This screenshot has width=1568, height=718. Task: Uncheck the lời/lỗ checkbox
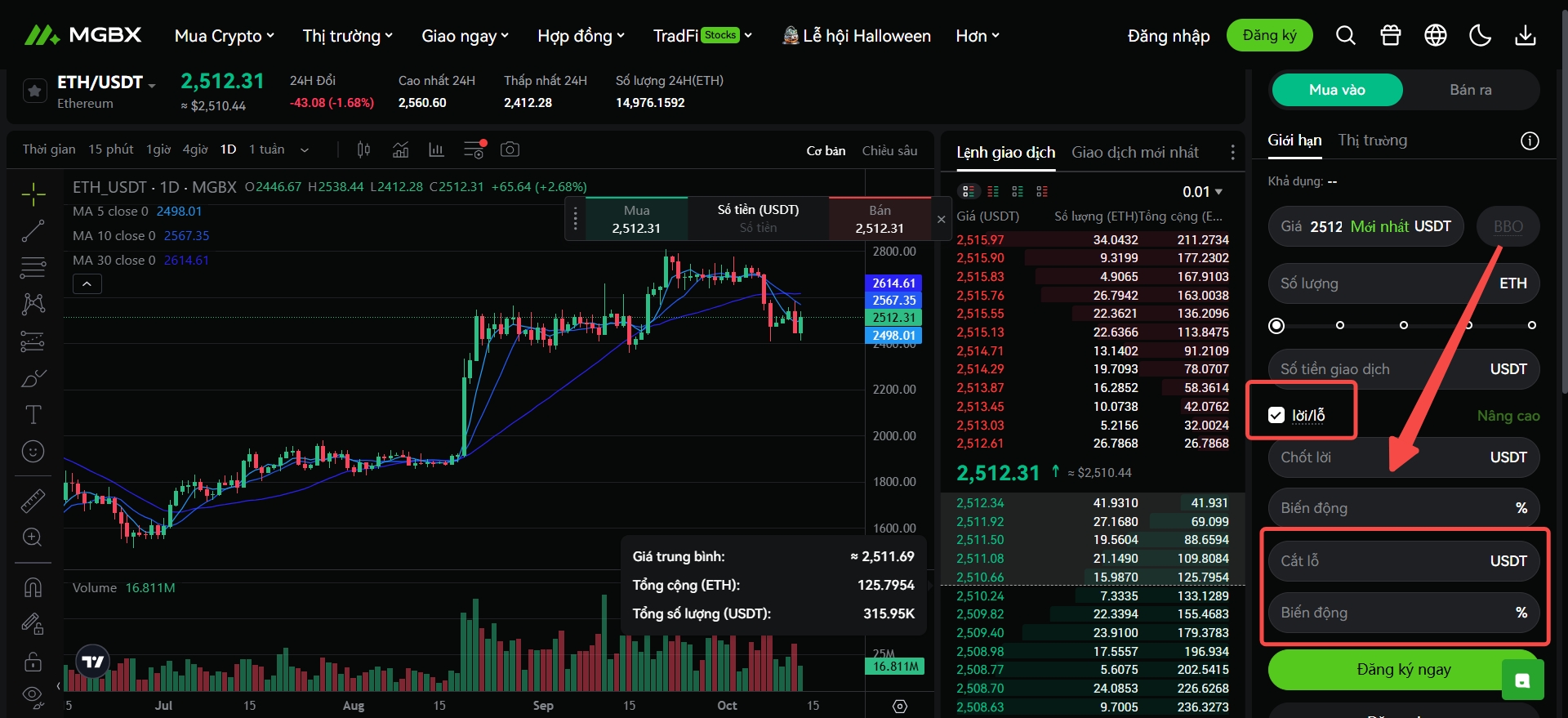point(1276,415)
